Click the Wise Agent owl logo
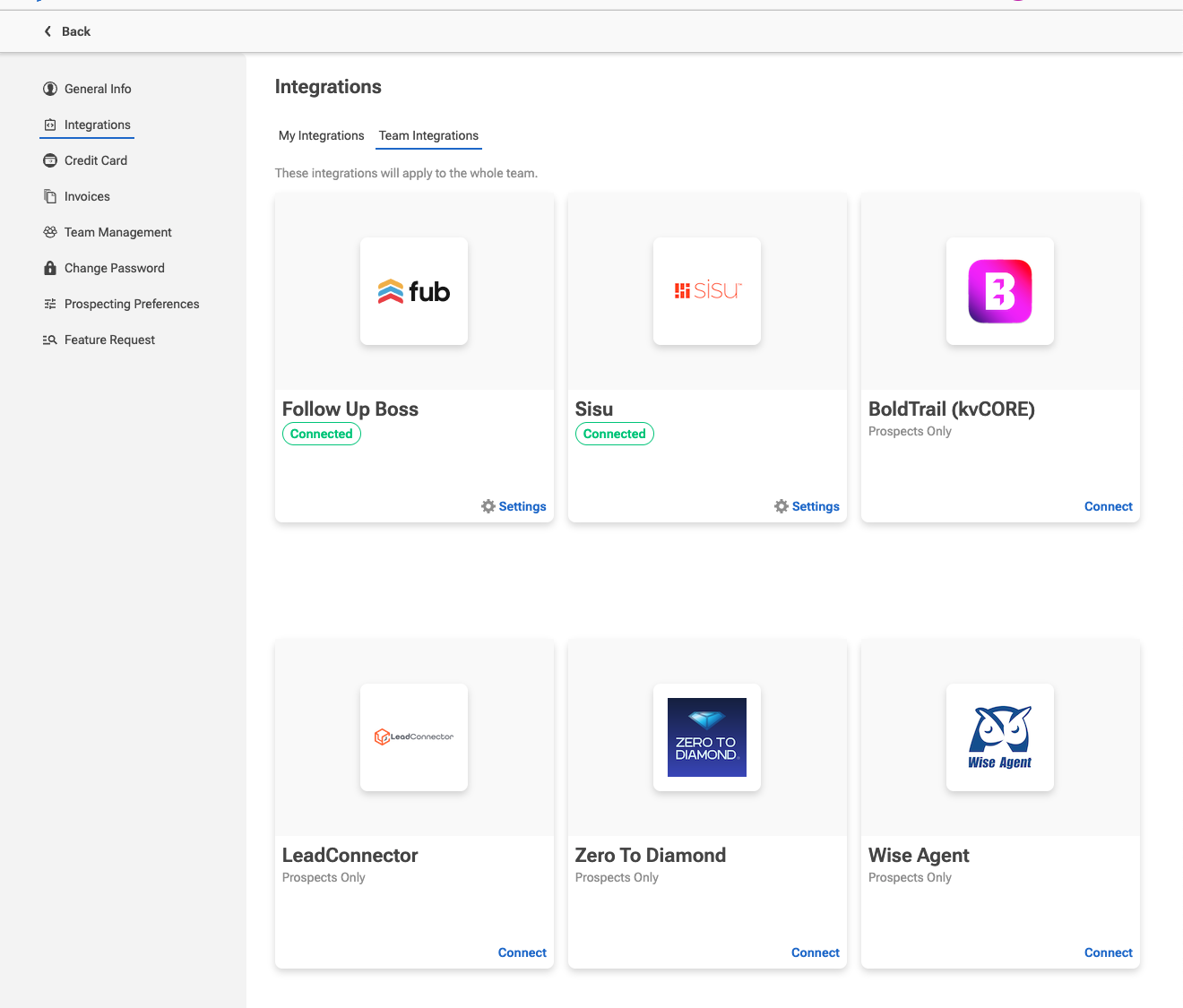The width and height of the screenshot is (1183, 1008). tap(1000, 737)
